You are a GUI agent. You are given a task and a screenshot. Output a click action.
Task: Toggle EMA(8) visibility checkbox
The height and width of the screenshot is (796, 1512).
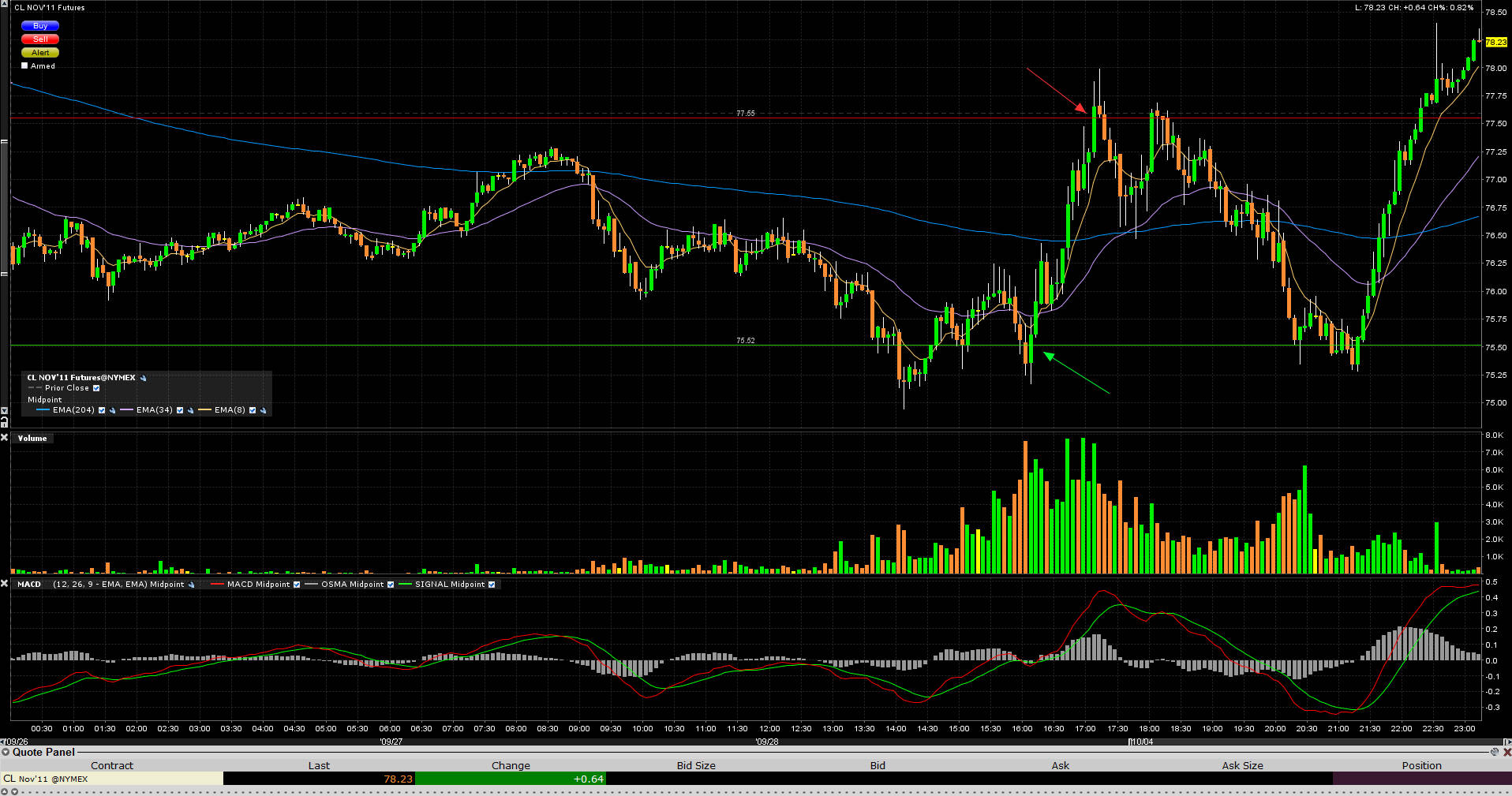[x=253, y=410]
